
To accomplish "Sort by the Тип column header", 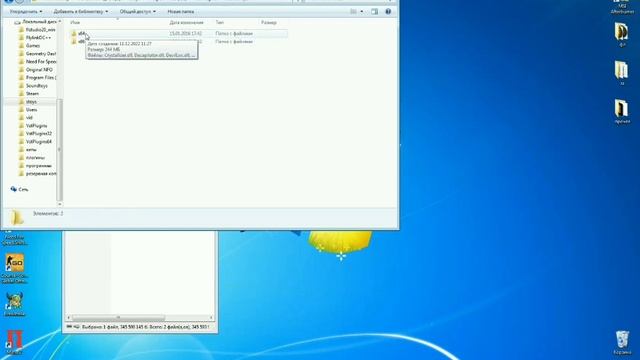I will (220, 22).
